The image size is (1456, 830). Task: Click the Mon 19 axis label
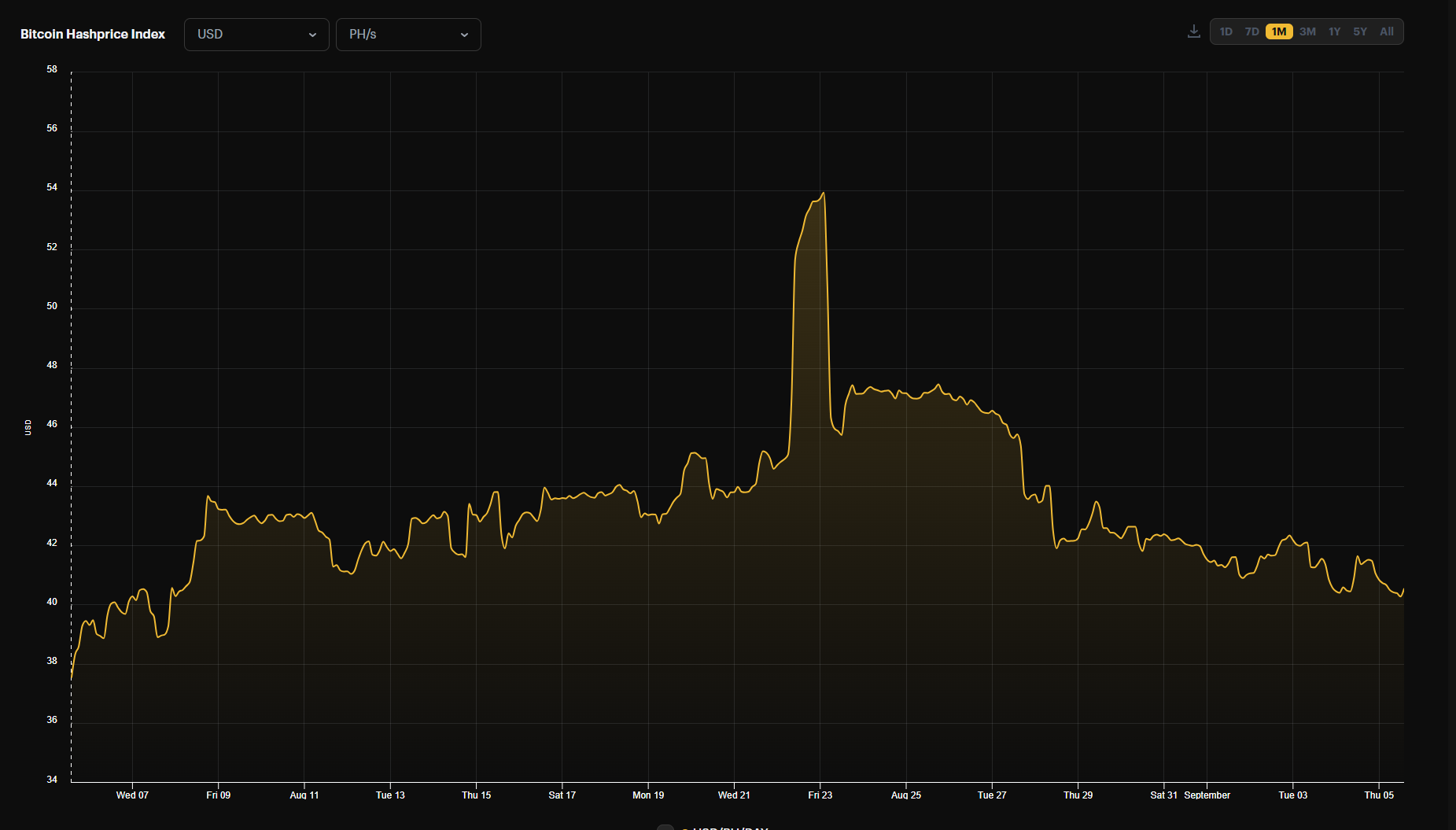point(648,795)
